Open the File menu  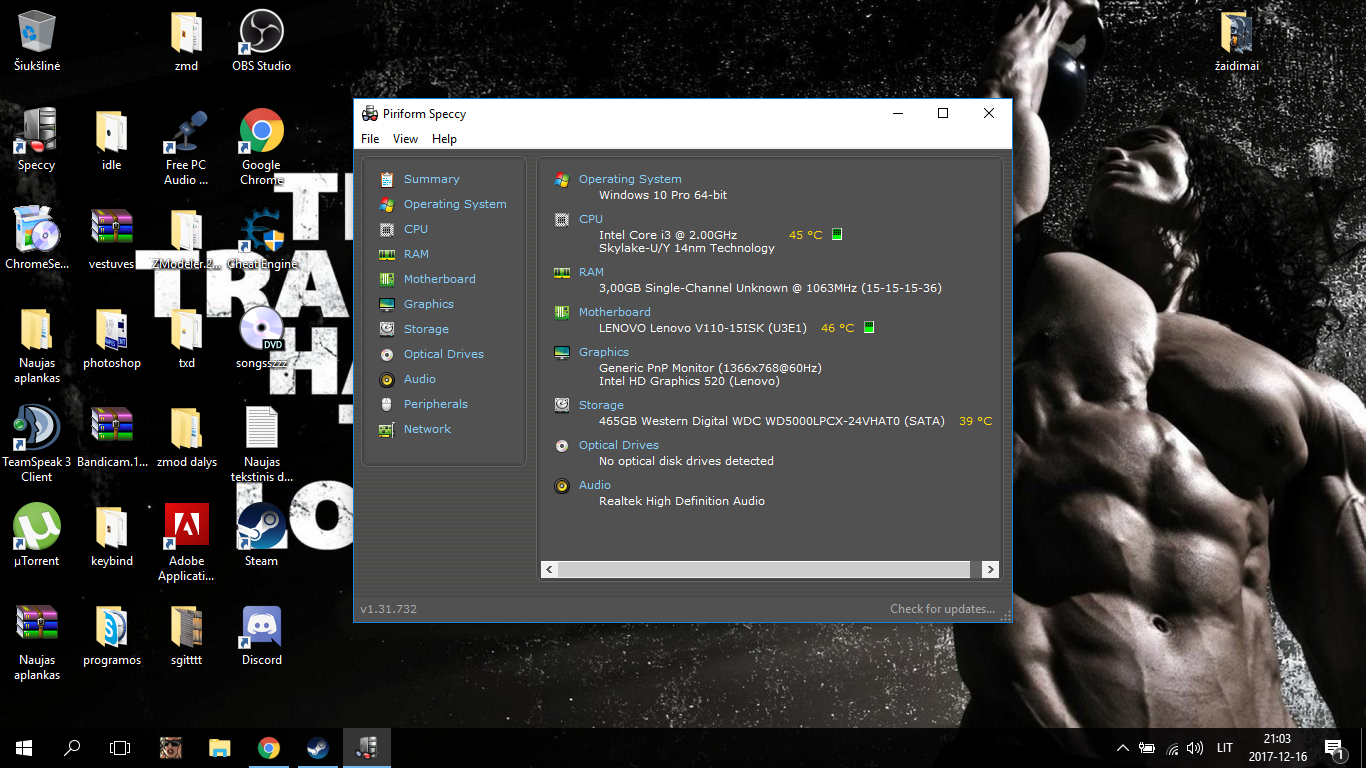(370, 139)
